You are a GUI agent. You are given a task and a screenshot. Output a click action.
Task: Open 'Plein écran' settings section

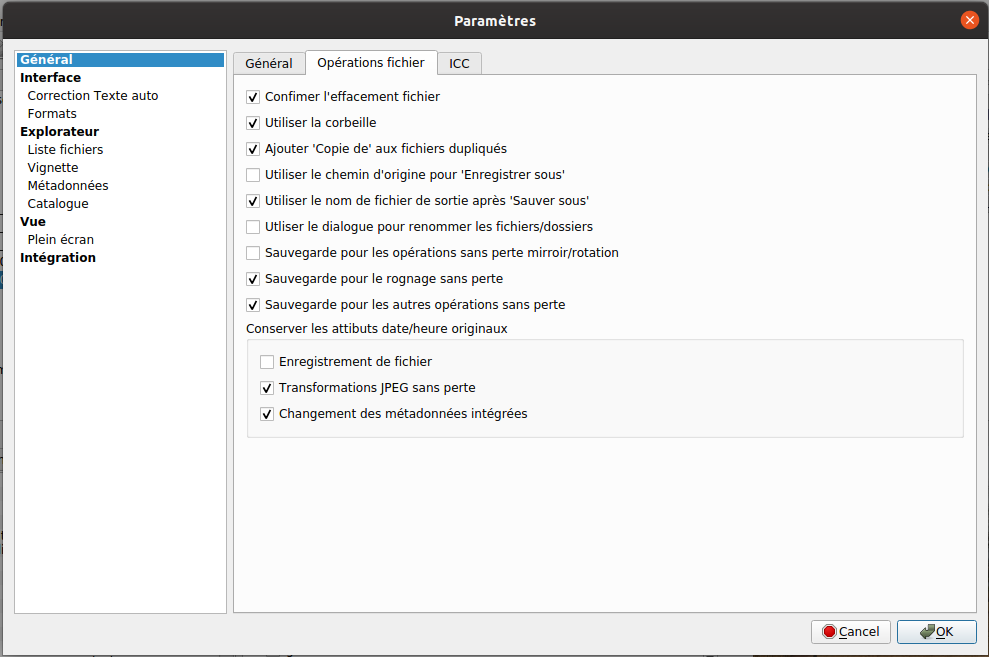61,240
